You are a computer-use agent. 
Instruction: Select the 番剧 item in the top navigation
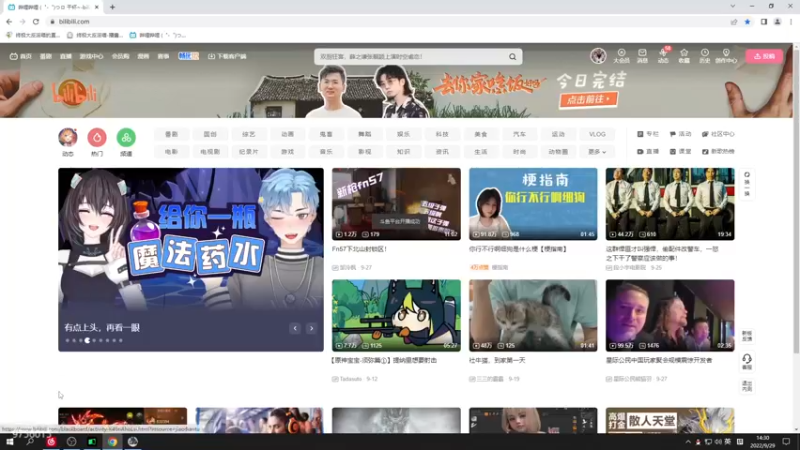[x=46, y=56]
